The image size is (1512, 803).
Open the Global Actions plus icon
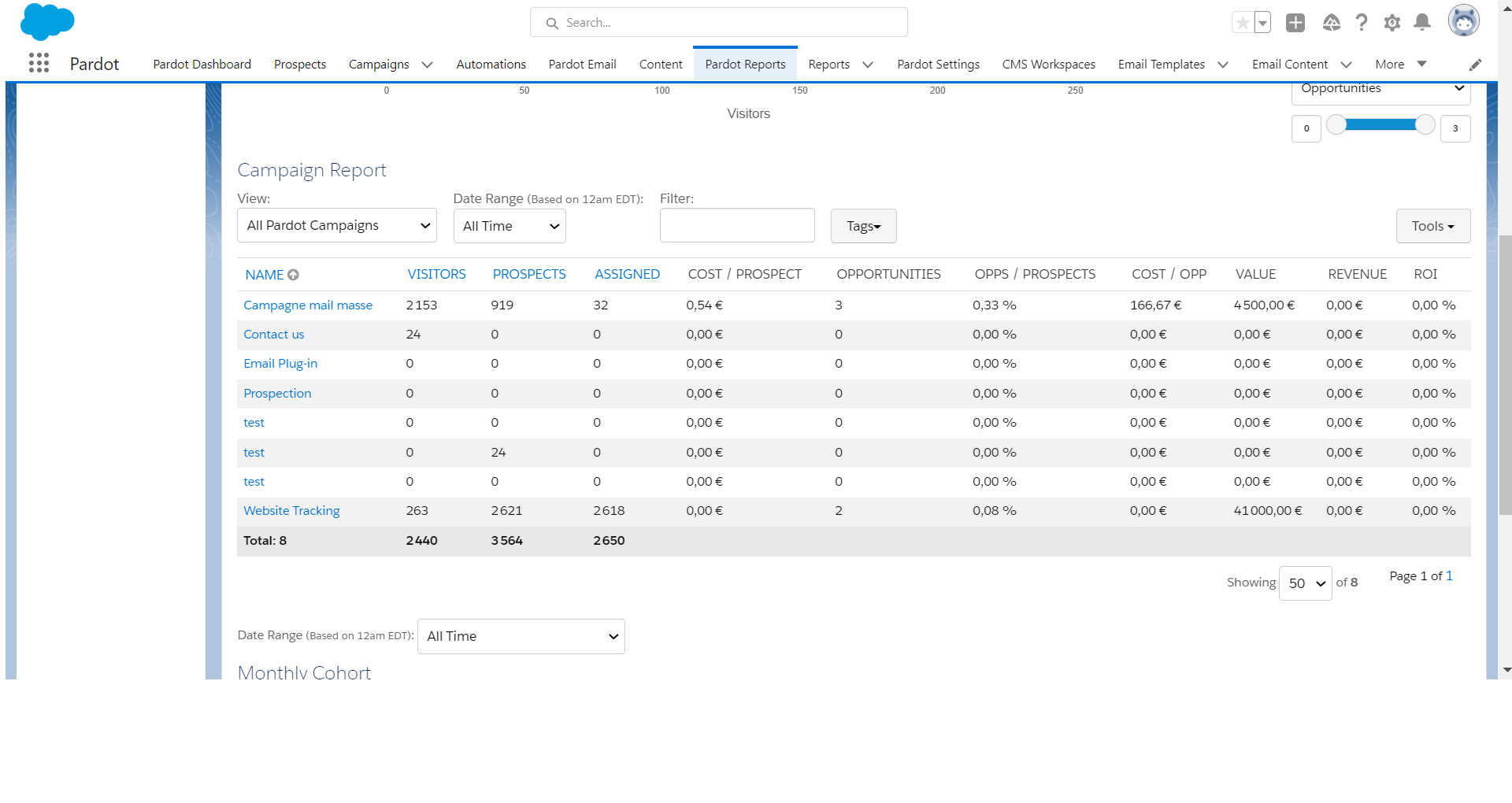pos(1295,23)
